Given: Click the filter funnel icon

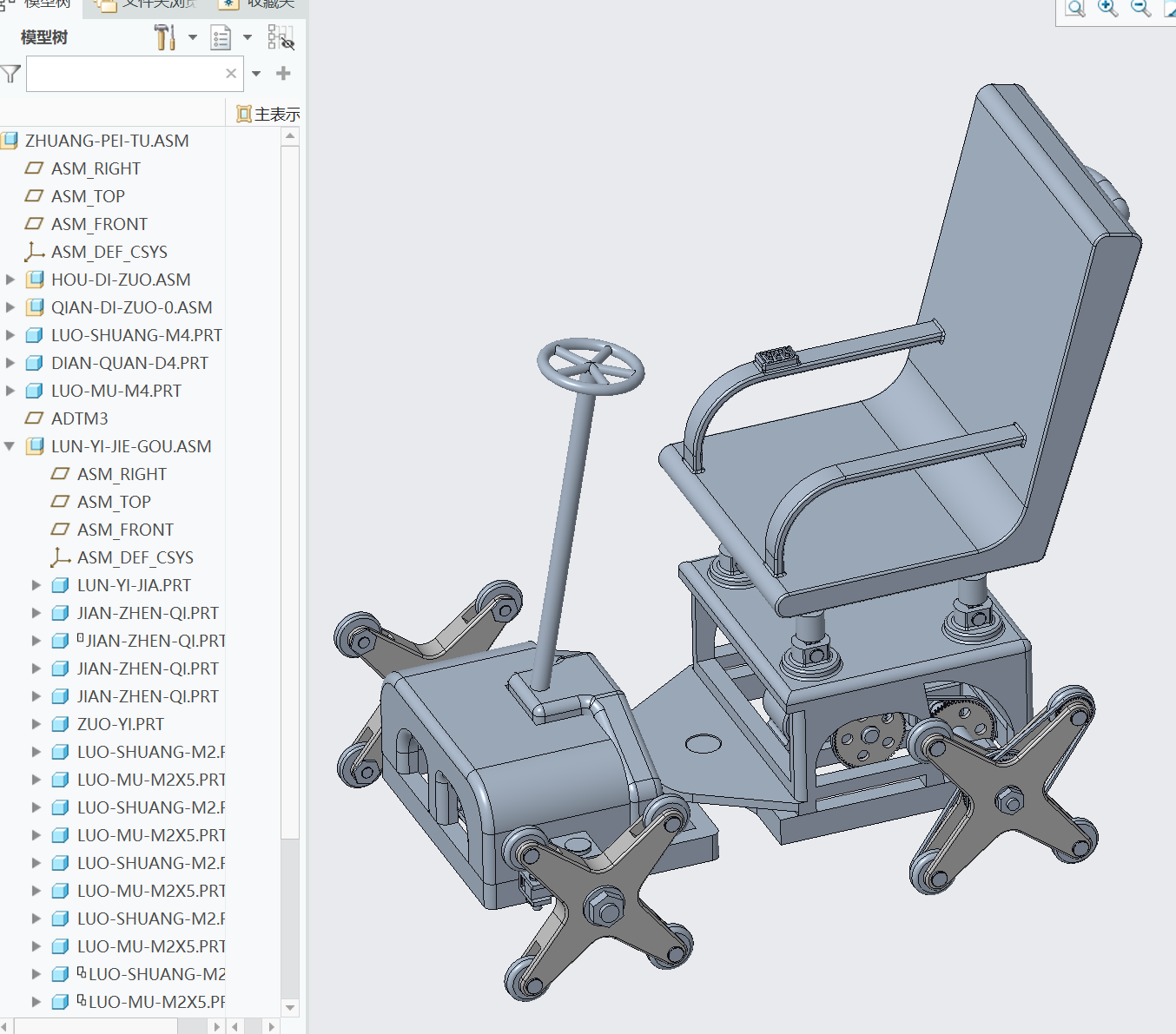Looking at the screenshot, I should tap(10, 74).
